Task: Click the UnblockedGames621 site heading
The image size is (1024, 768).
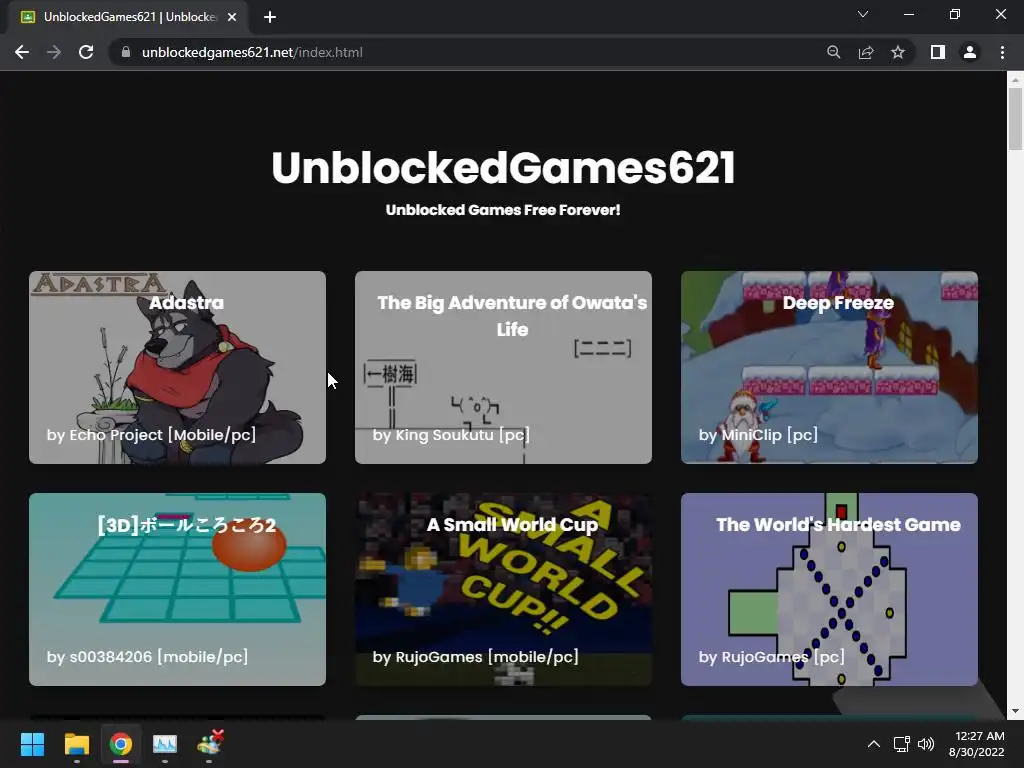Action: (x=503, y=168)
